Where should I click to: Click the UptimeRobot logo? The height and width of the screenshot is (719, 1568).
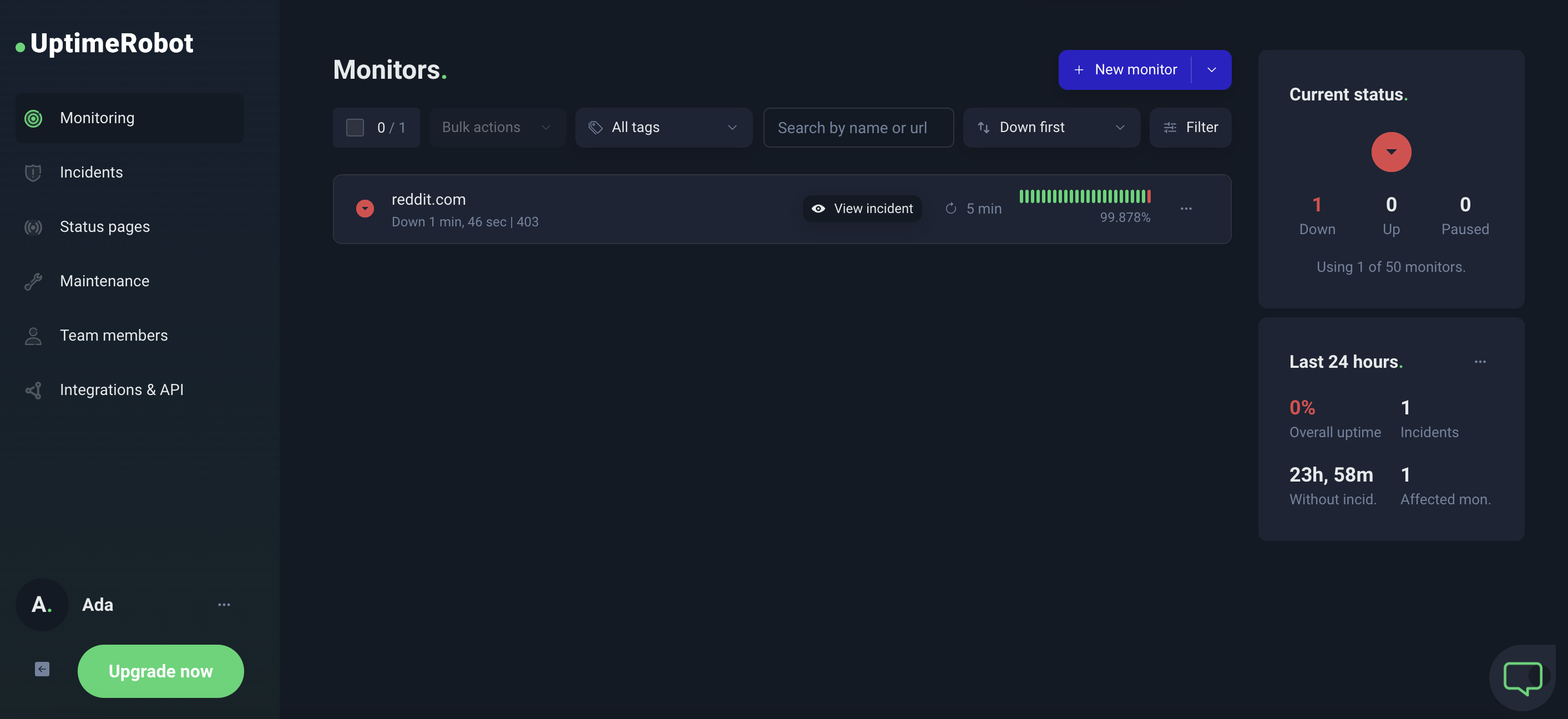[105, 43]
